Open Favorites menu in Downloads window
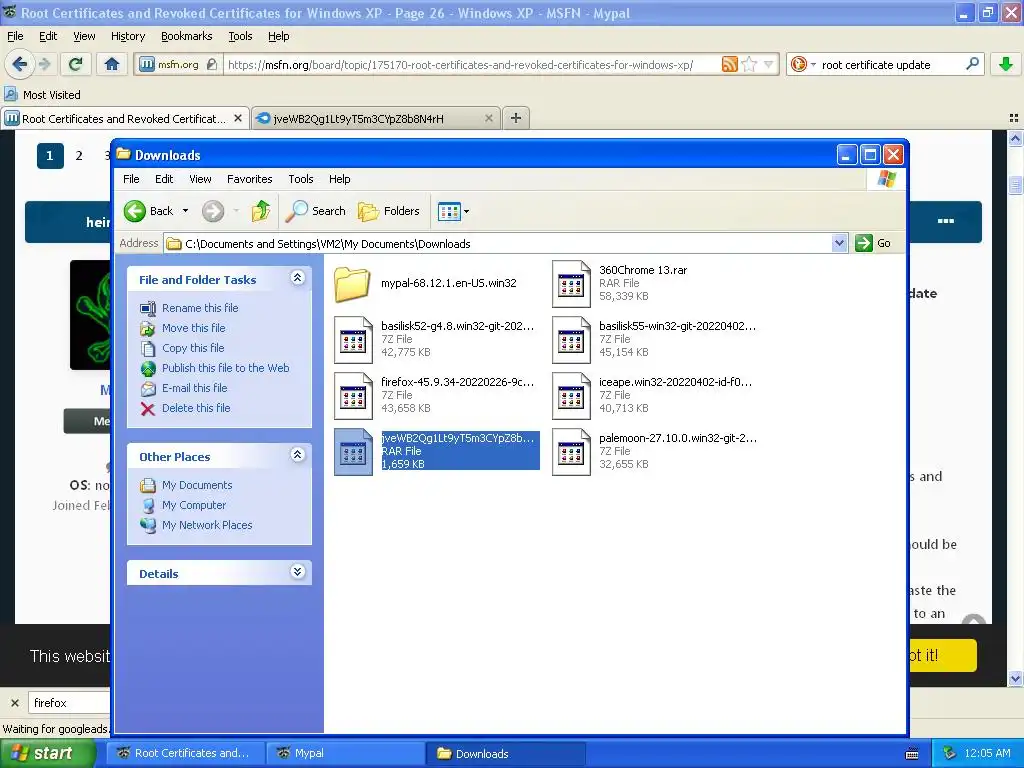Viewport: 1024px width, 768px height. click(249, 179)
